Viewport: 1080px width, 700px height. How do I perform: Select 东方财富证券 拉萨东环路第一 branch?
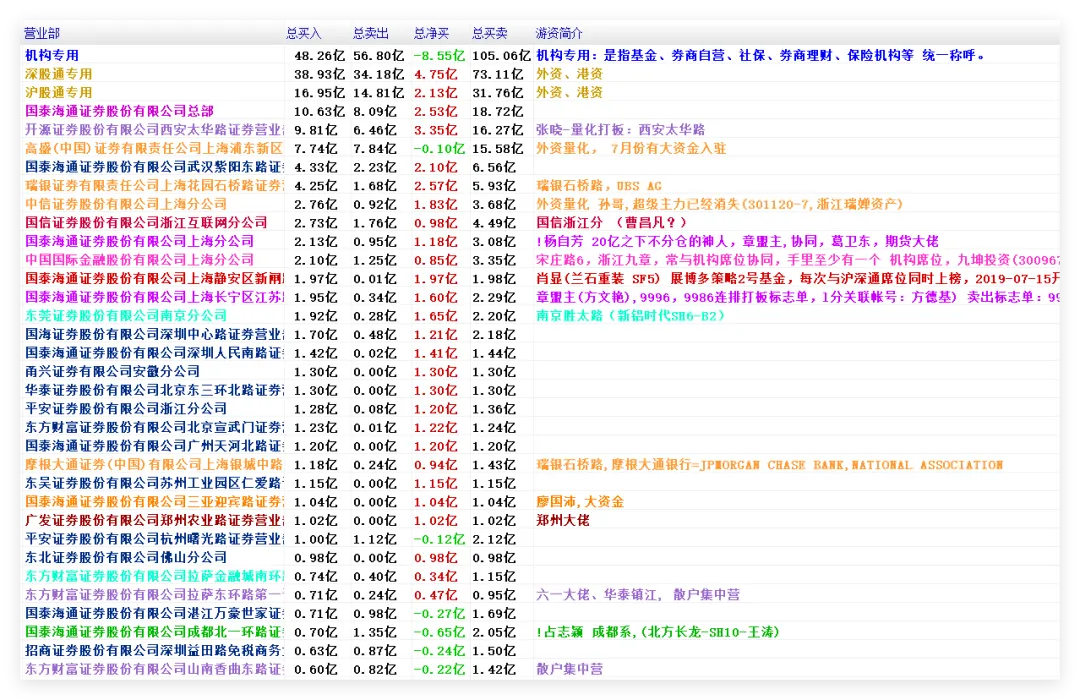(x=154, y=595)
